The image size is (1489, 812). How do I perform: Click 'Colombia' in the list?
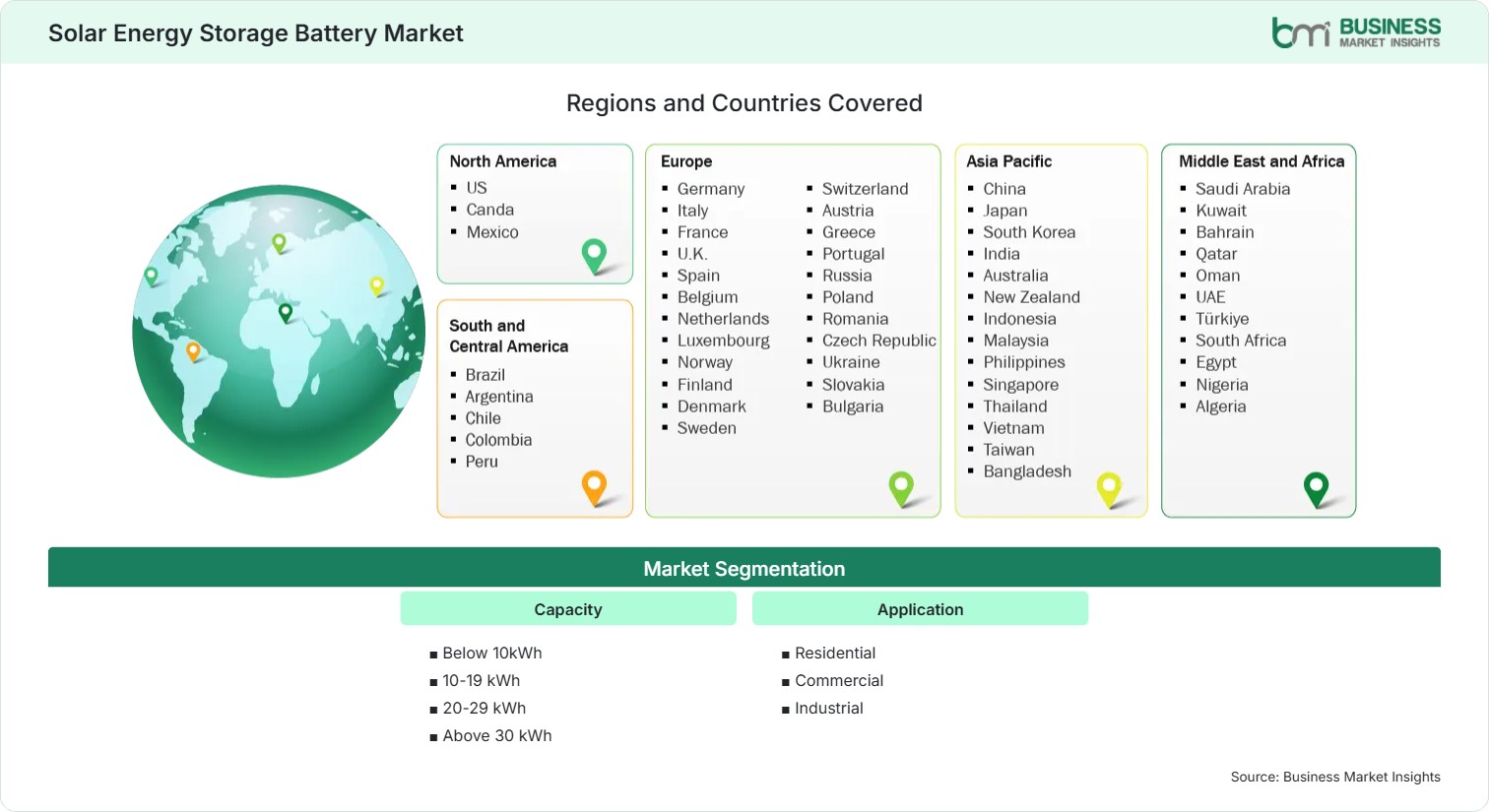tap(498, 440)
